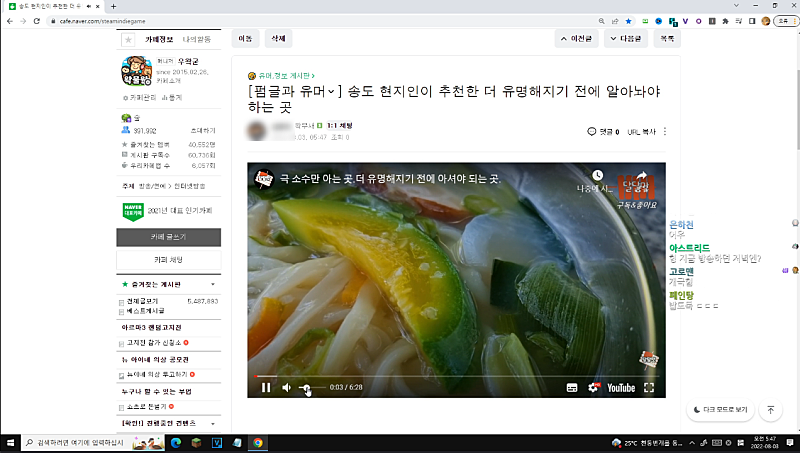Open Chrome from the taskbar
This screenshot has width=800, height=453.
click(258, 443)
